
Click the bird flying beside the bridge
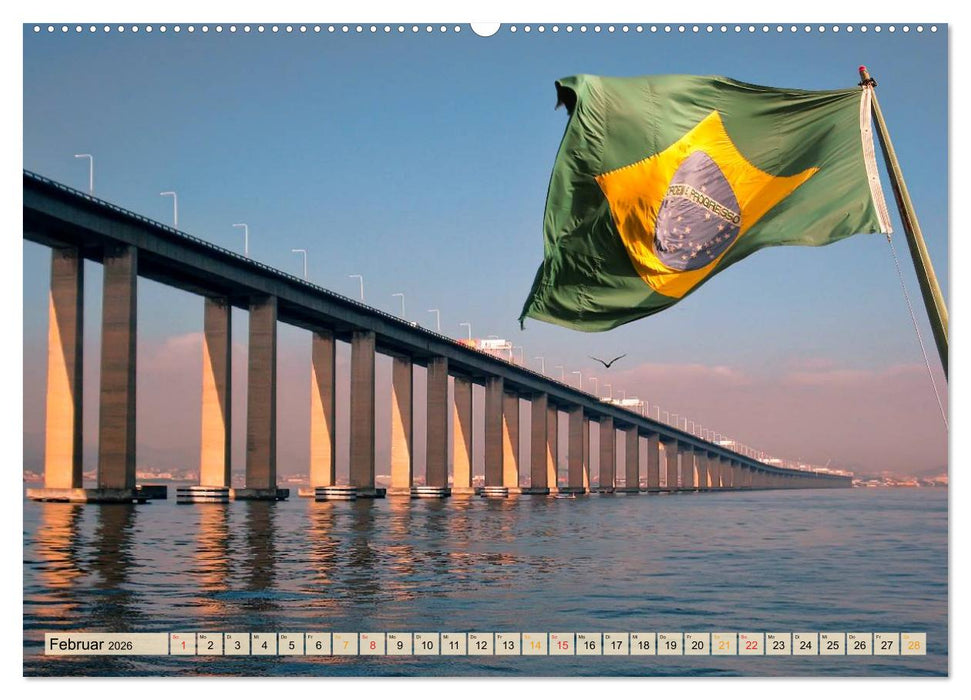pyautogui.click(x=609, y=361)
